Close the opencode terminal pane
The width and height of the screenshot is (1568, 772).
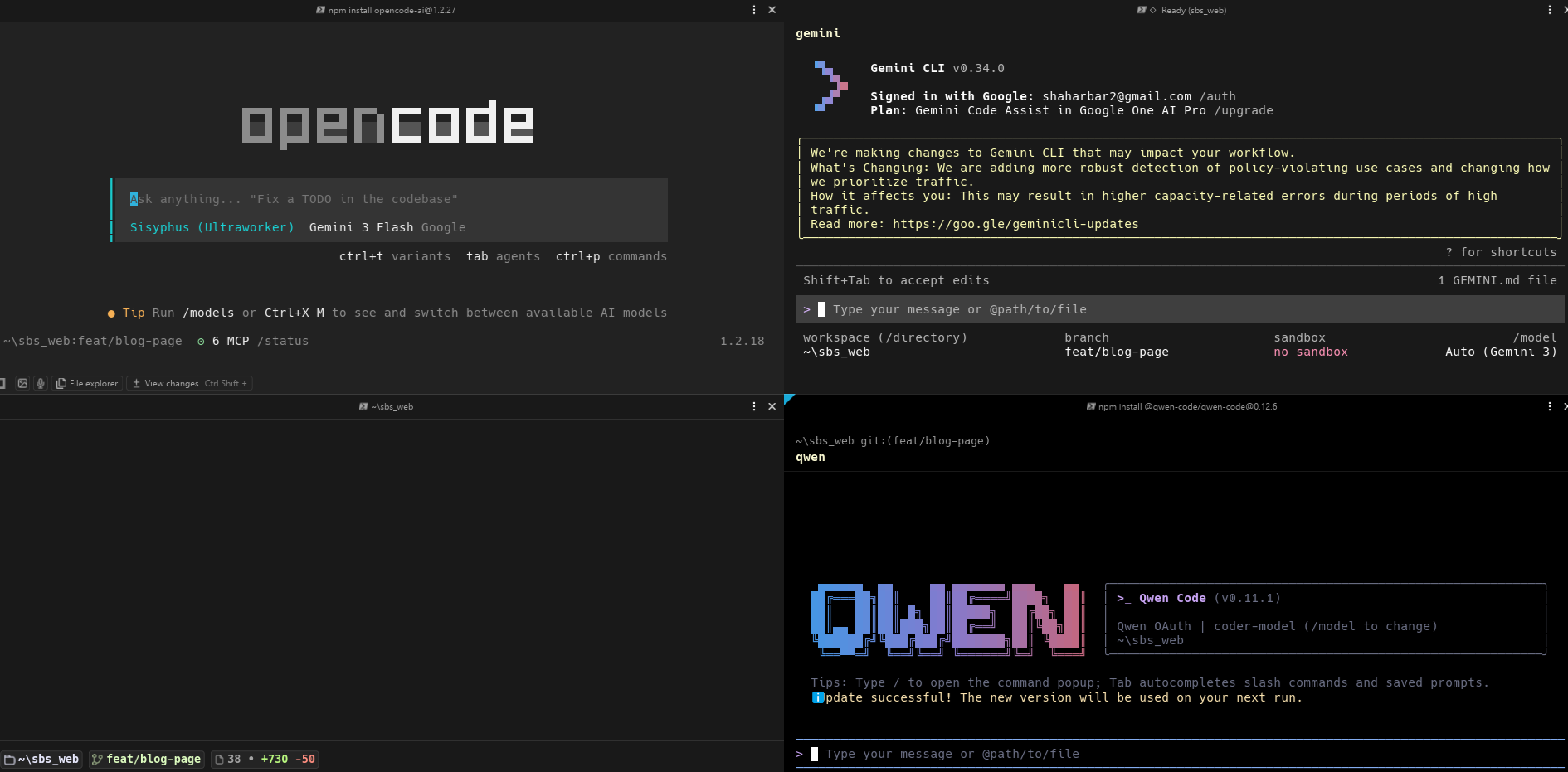(772, 10)
